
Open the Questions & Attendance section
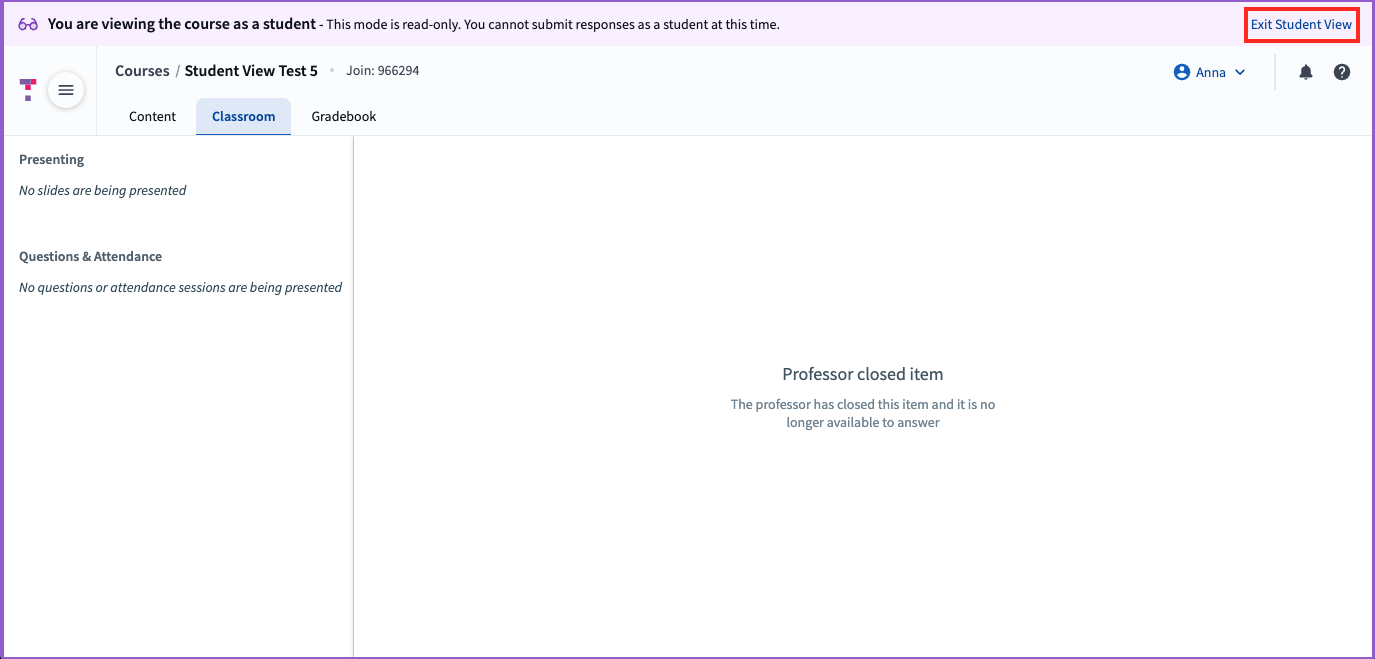coord(90,256)
